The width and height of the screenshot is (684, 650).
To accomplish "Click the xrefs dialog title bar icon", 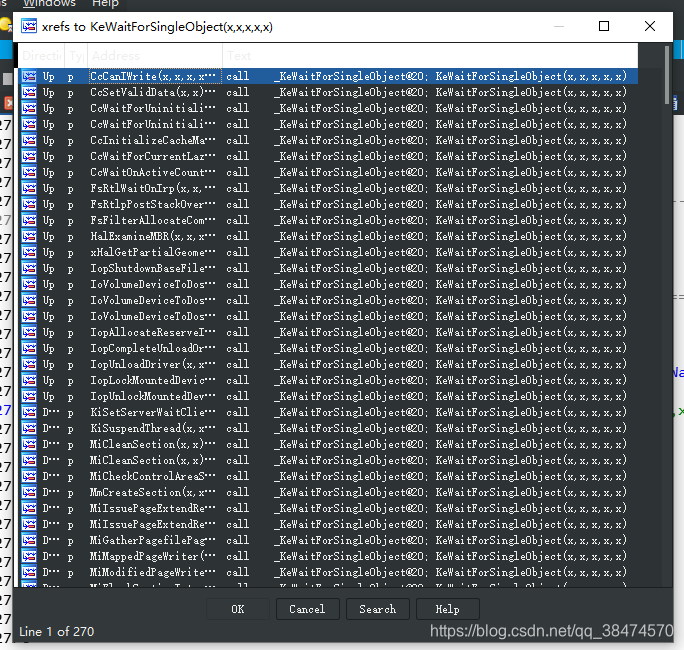I will [x=29, y=26].
